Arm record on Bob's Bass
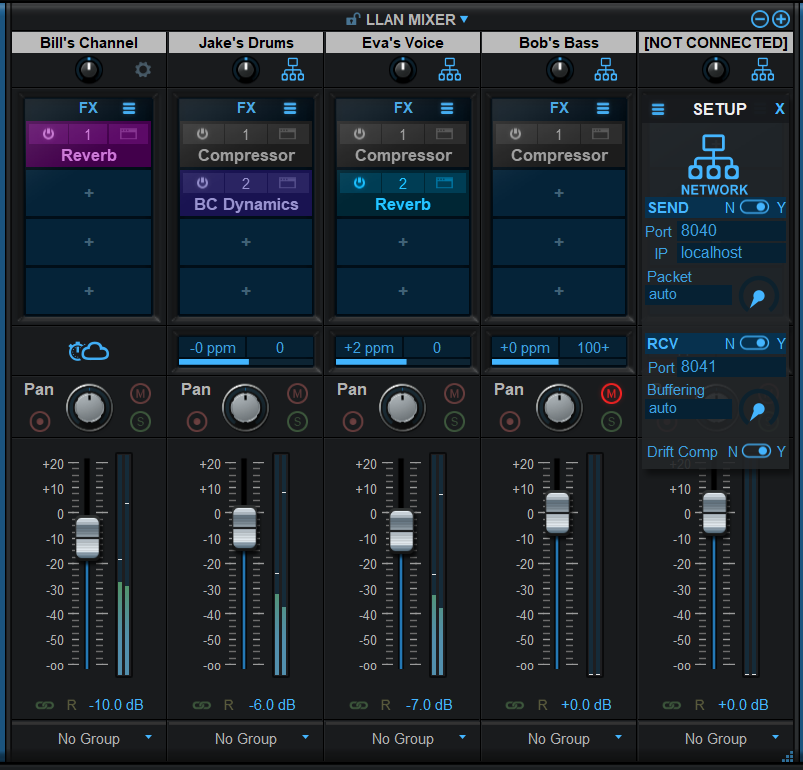The height and width of the screenshot is (770, 803). (x=510, y=421)
